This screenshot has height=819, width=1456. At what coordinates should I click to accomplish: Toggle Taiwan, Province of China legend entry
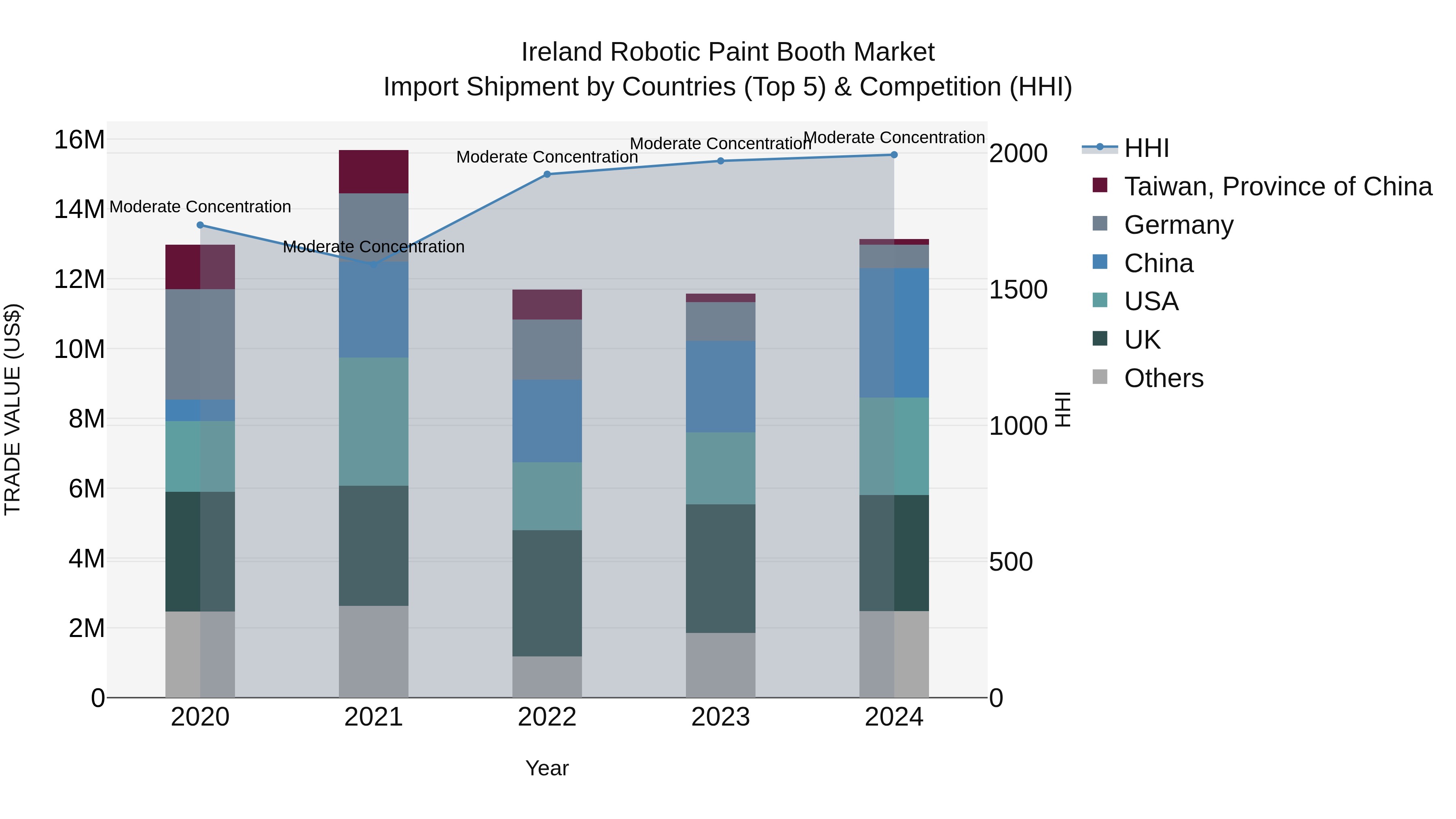1263,186
